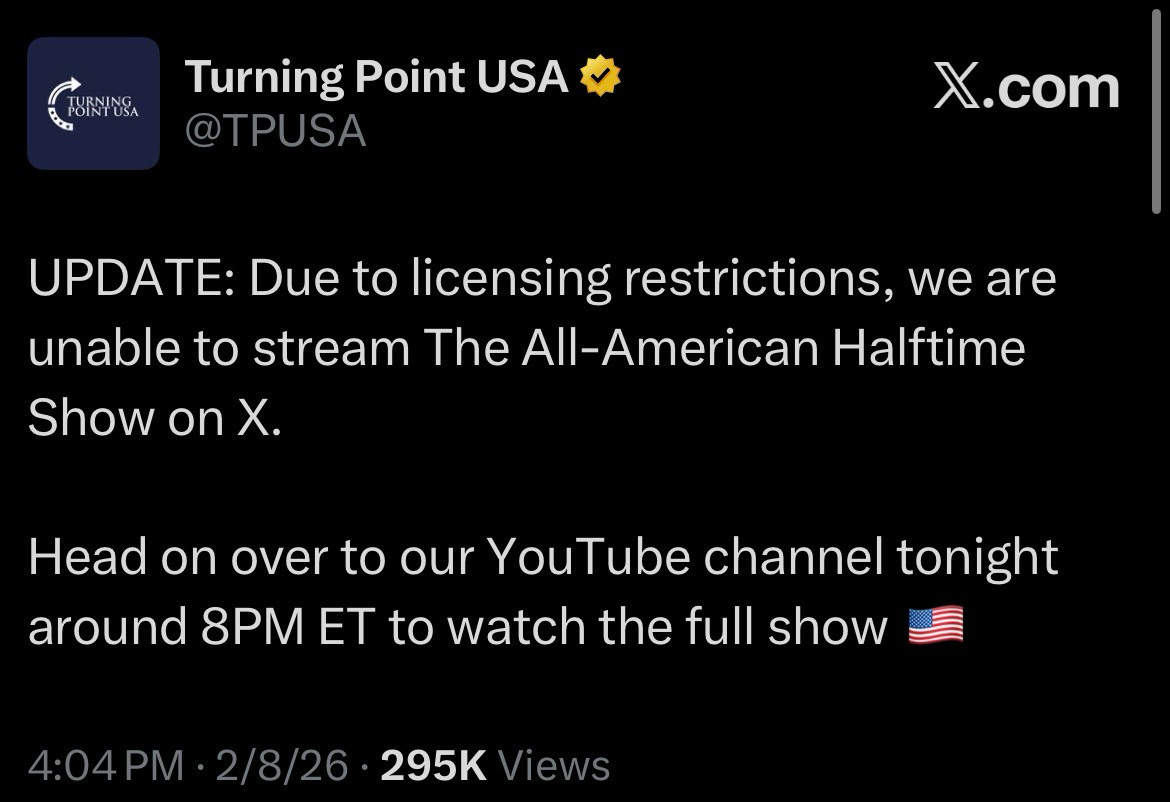1170x802 pixels.
Task: Open the Turning Point USA profile avatar
Action: tap(93, 103)
